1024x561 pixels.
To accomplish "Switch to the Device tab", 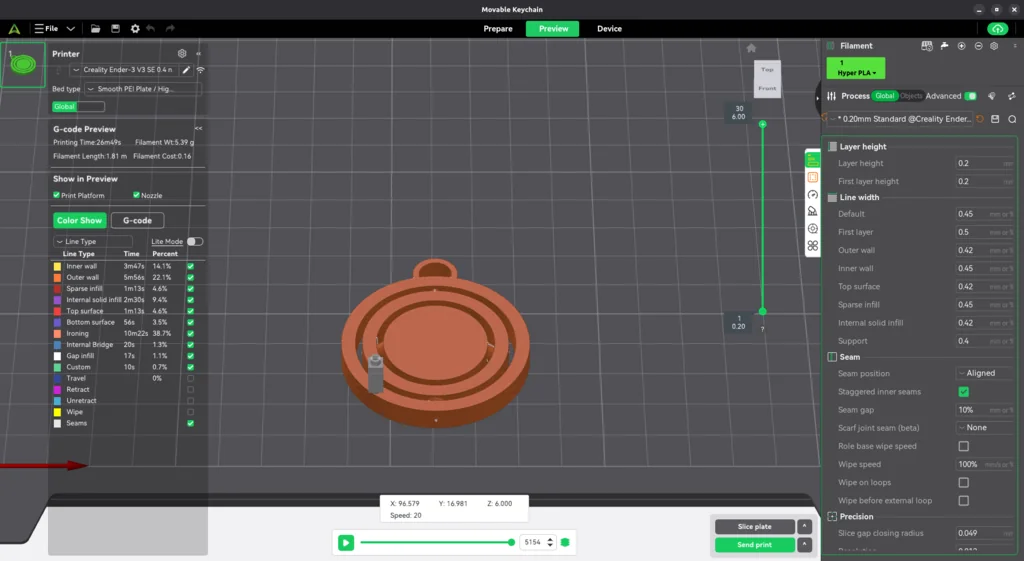I will coord(609,29).
